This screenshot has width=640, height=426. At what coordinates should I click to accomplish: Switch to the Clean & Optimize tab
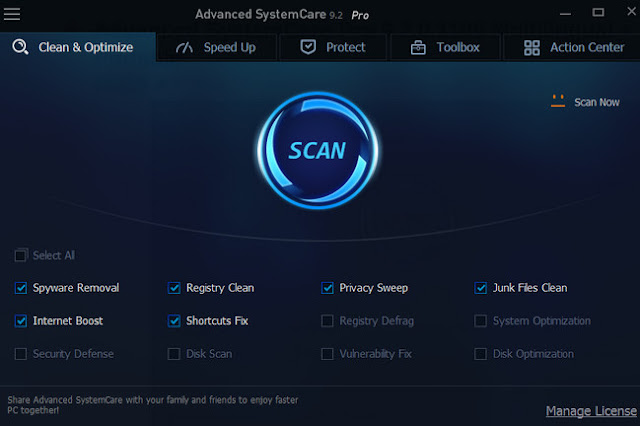coord(78,47)
